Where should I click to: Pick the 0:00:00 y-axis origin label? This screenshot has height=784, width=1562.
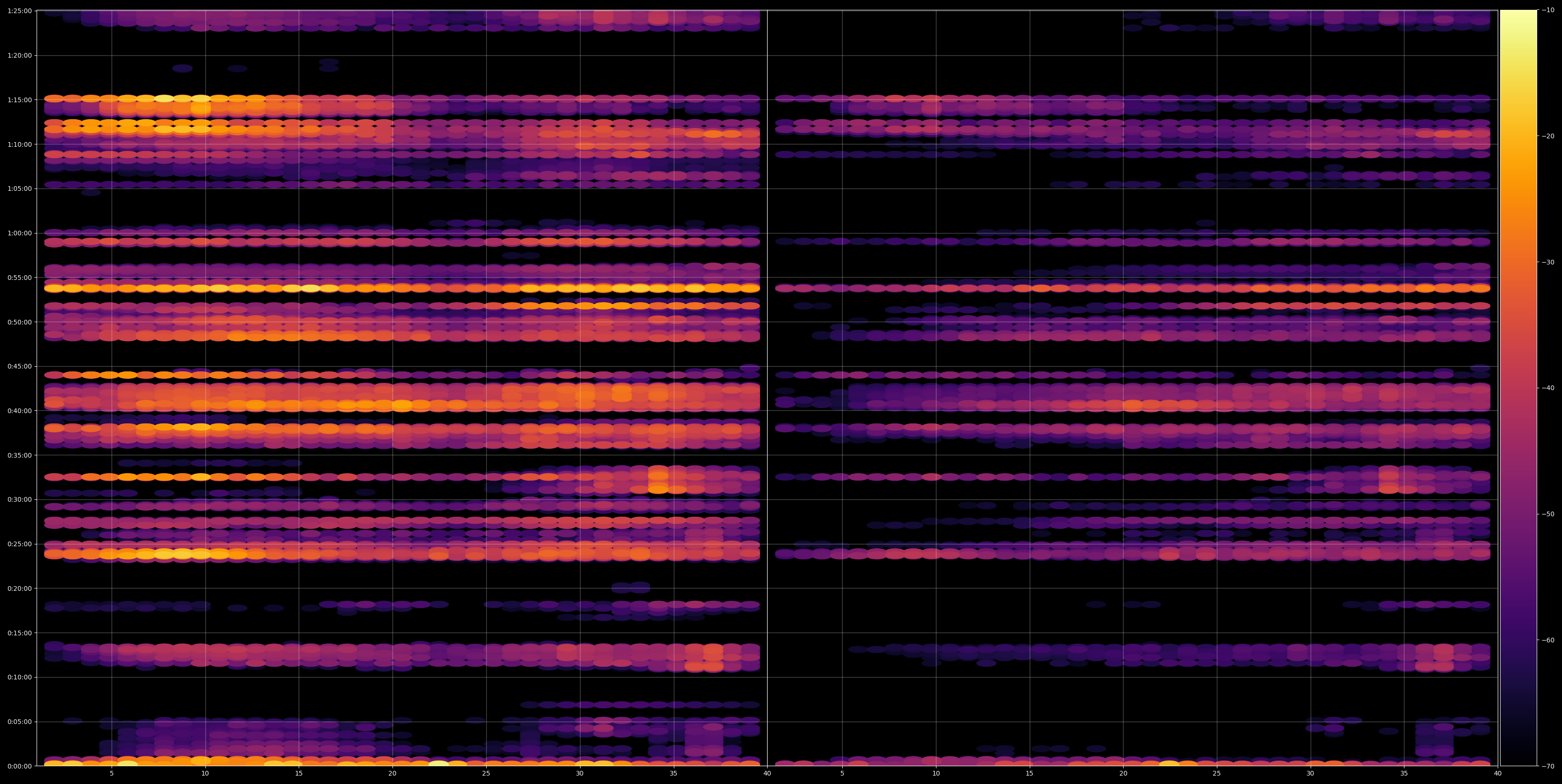[x=19, y=766]
